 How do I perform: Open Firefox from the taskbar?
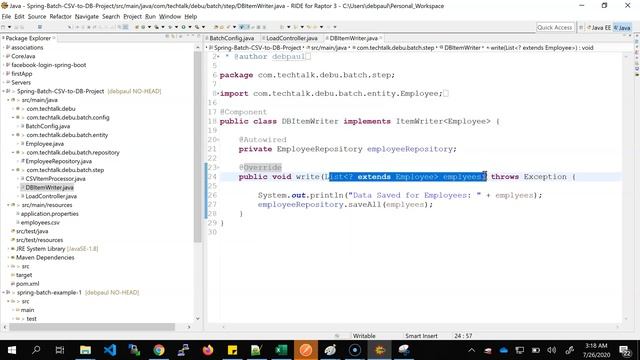(208, 350)
